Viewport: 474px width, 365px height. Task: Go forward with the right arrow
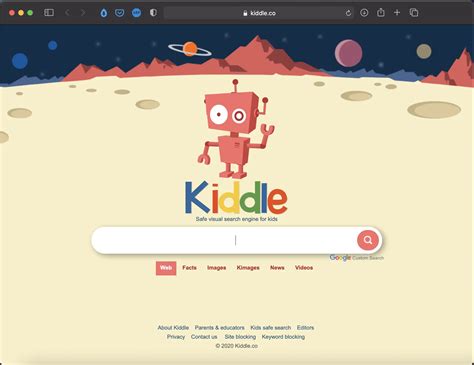pos(83,13)
